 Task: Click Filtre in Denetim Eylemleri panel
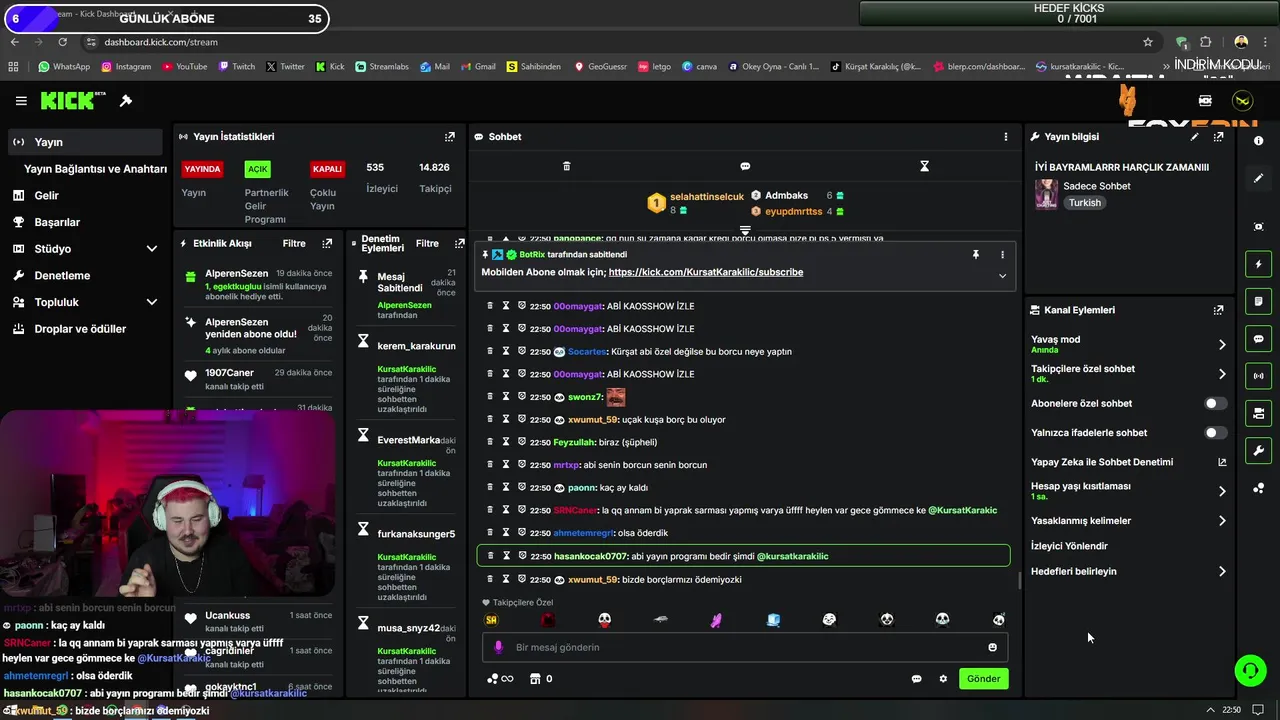(x=427, y=243)
